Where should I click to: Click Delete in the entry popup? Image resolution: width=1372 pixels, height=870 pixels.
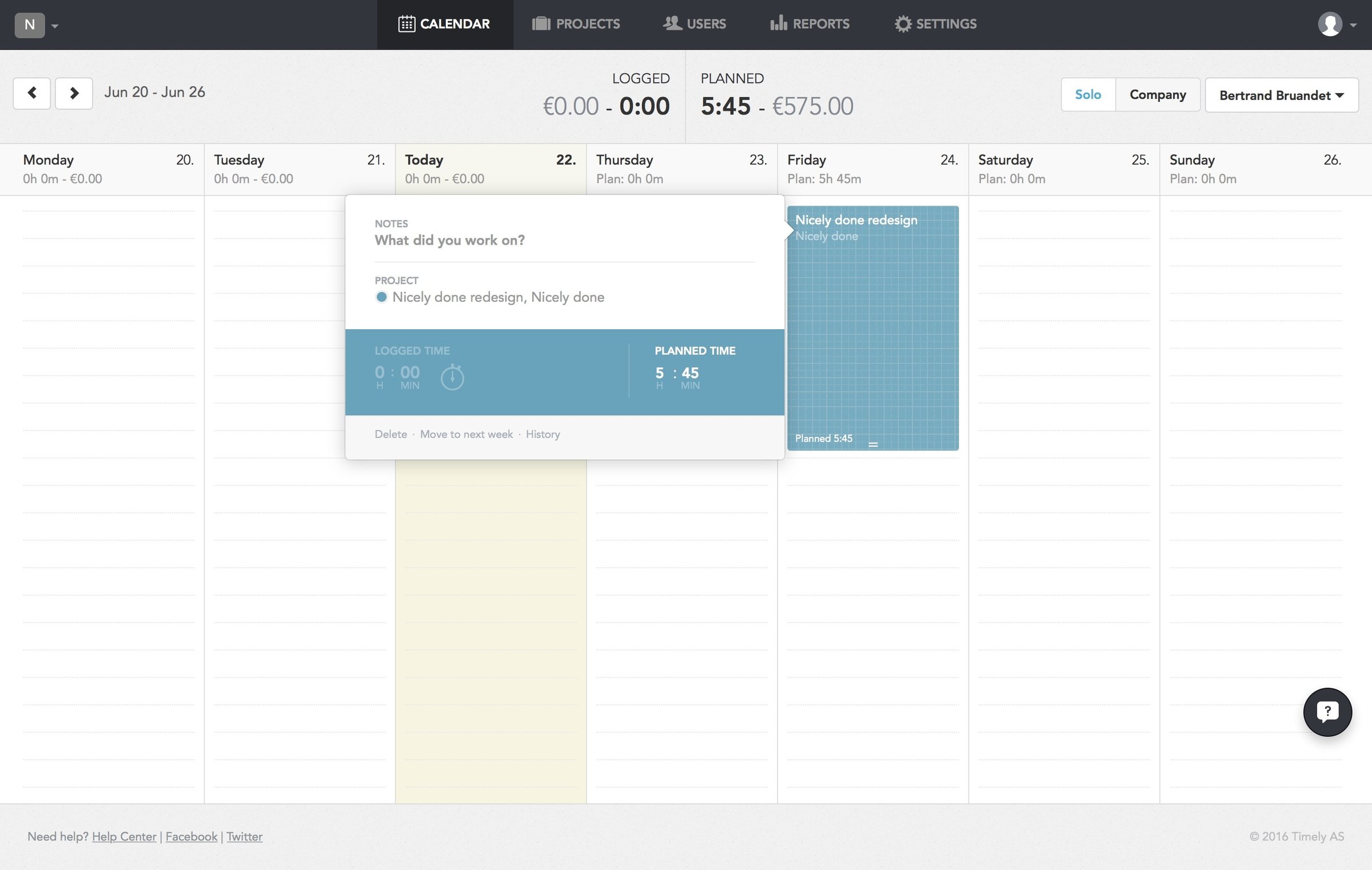click(x=391, y=434)
